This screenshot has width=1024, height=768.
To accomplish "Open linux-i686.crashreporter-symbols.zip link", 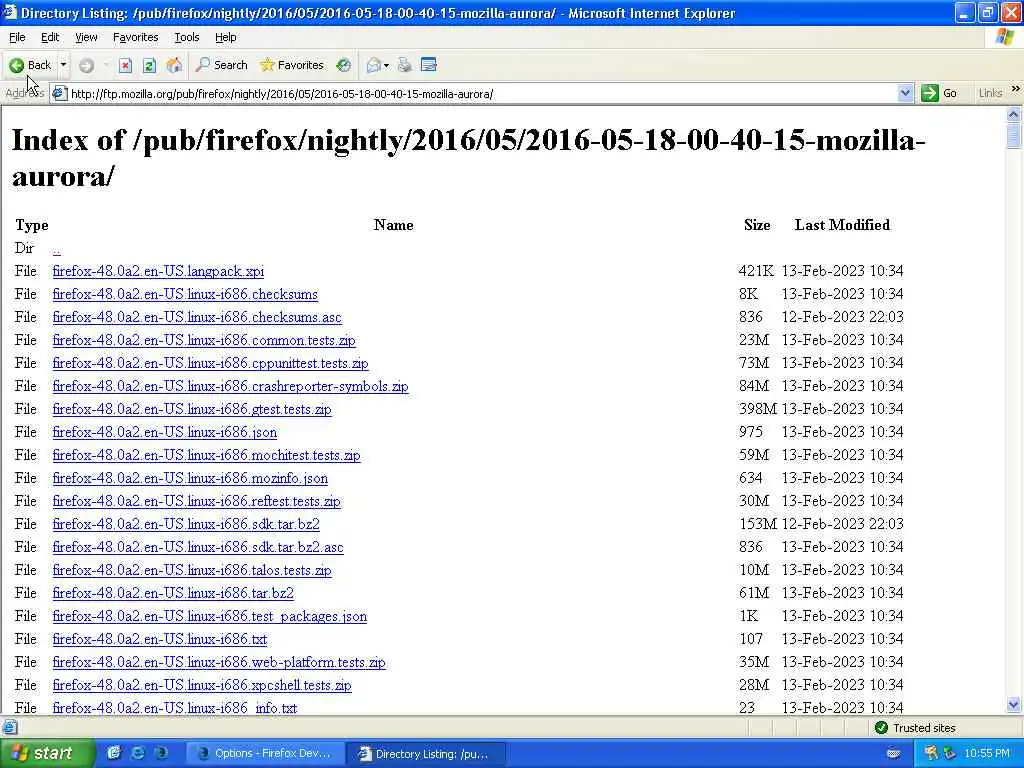I will coord(231,386).
